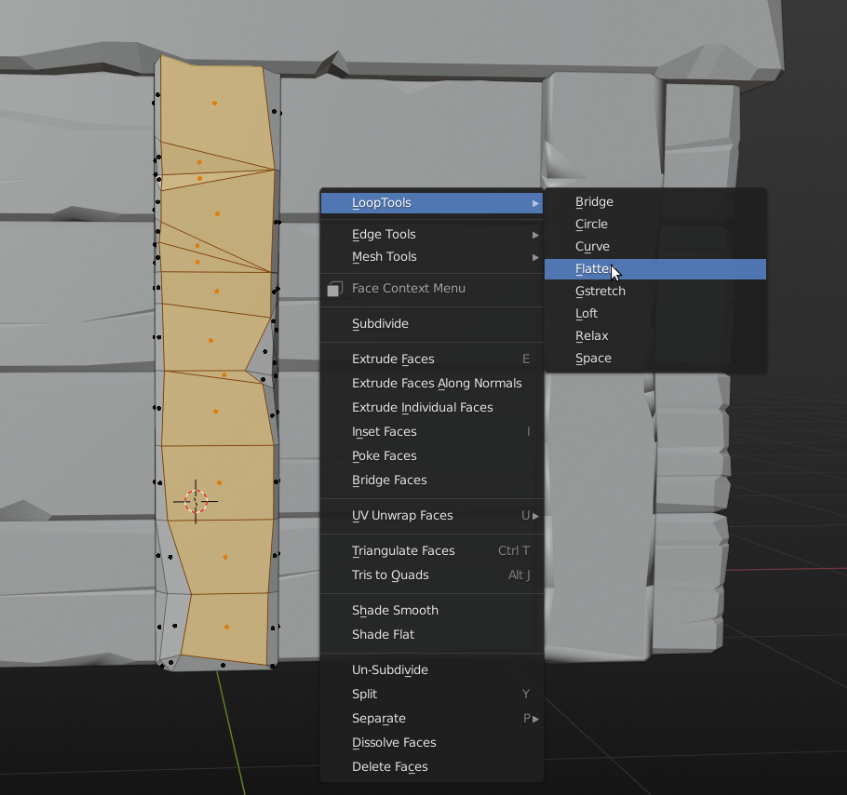Select Extrude Faces
This screenshot has height=795, width=847.
[432, 359]
